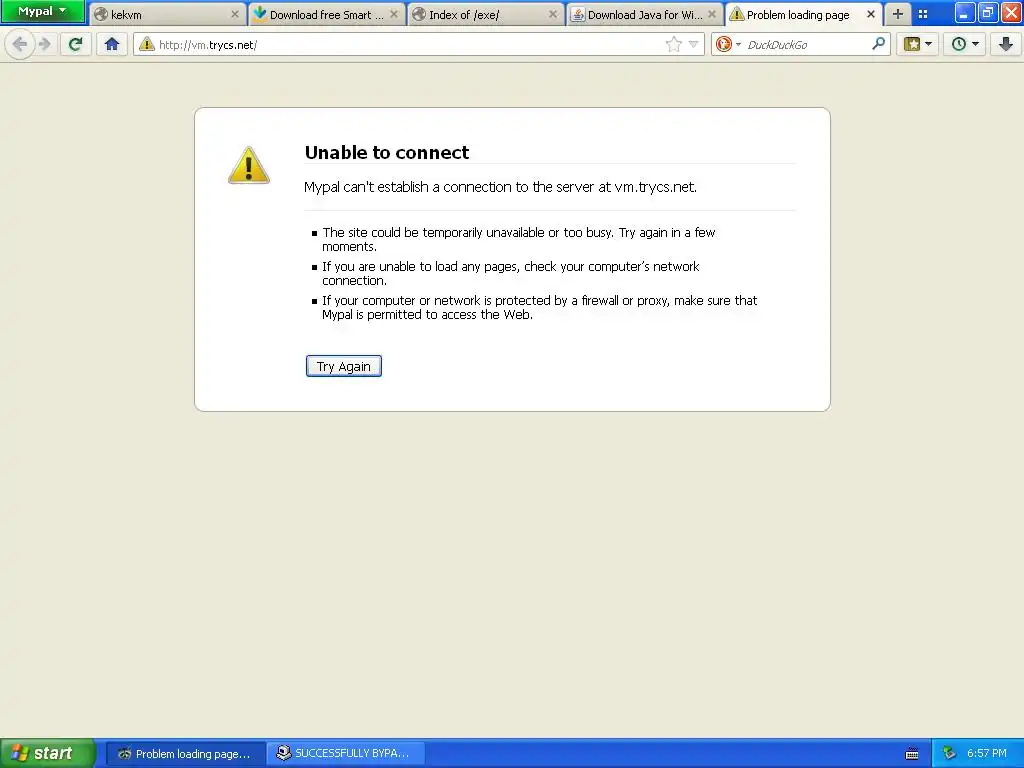Click the network tray icon
Viewport: 1024px width, 768px height.
(949, 754)
